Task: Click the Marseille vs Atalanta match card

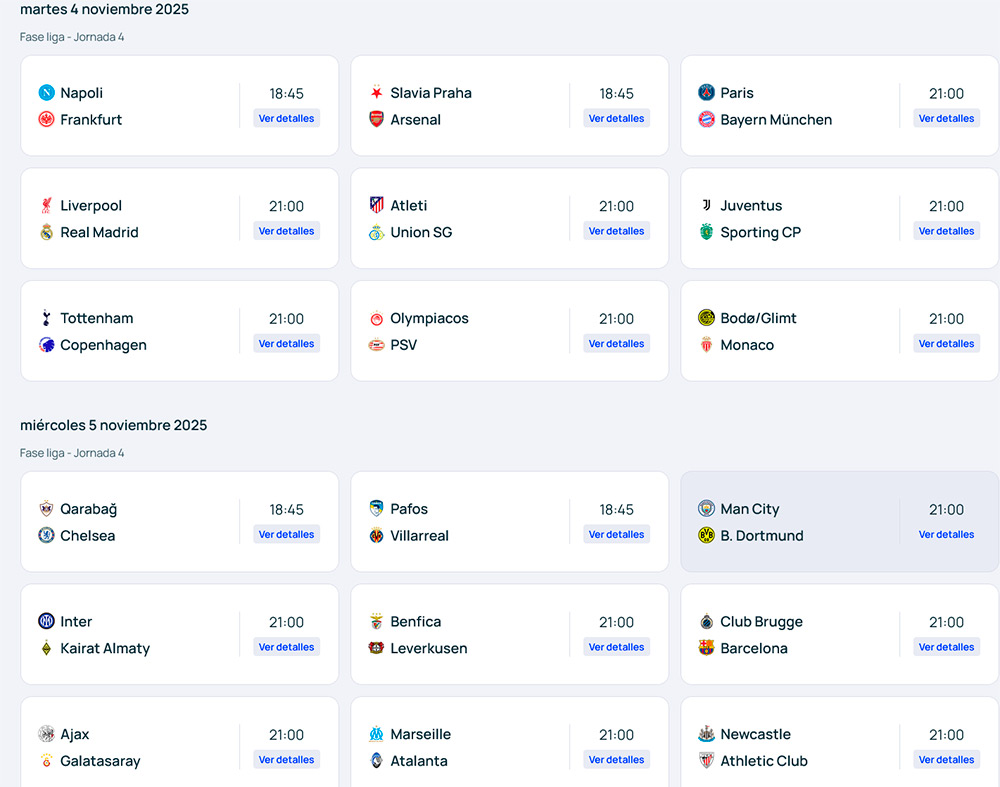Action: coord(509,744)
